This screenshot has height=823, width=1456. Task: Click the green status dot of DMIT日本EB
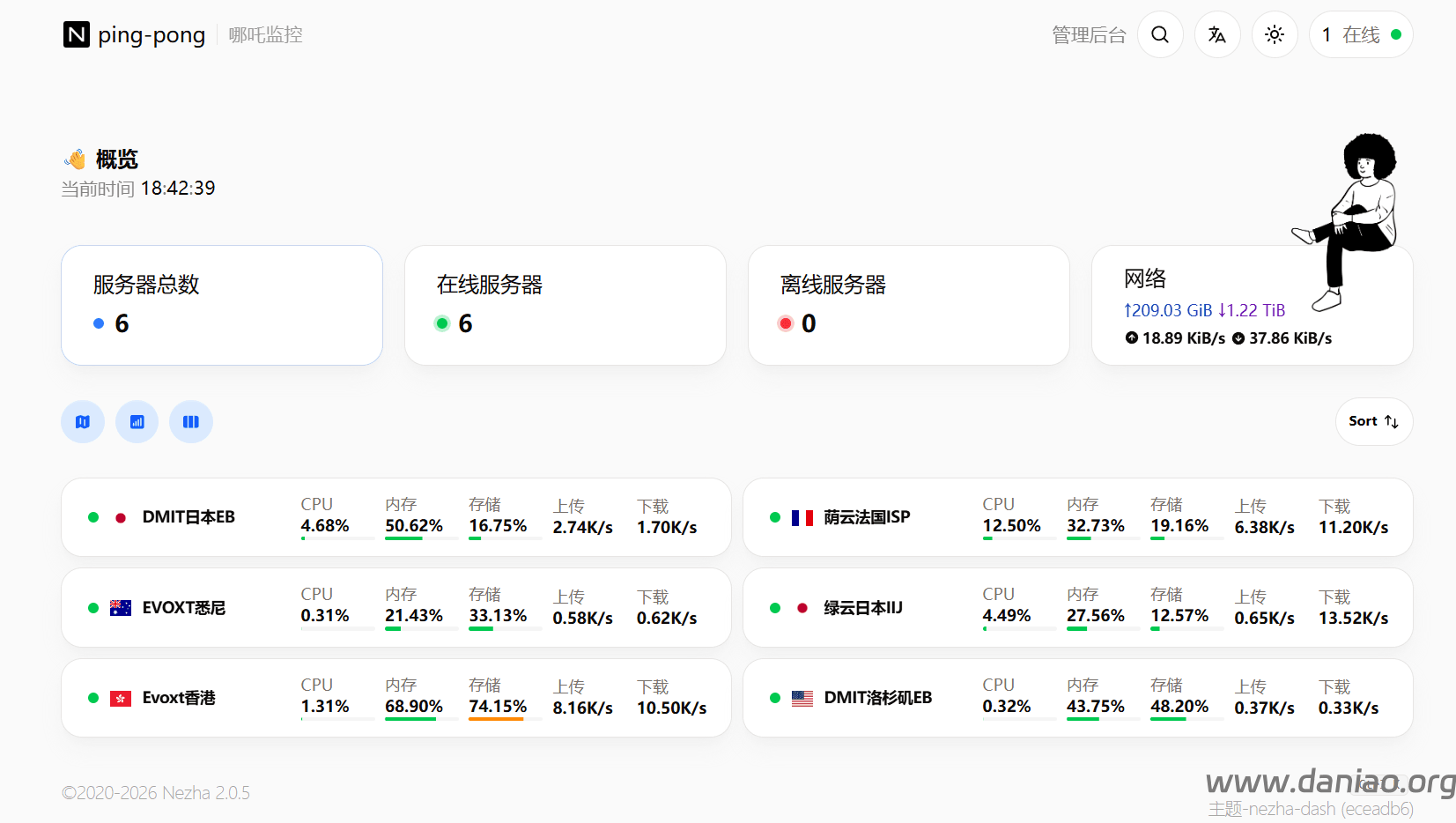[x=93, y=518]
